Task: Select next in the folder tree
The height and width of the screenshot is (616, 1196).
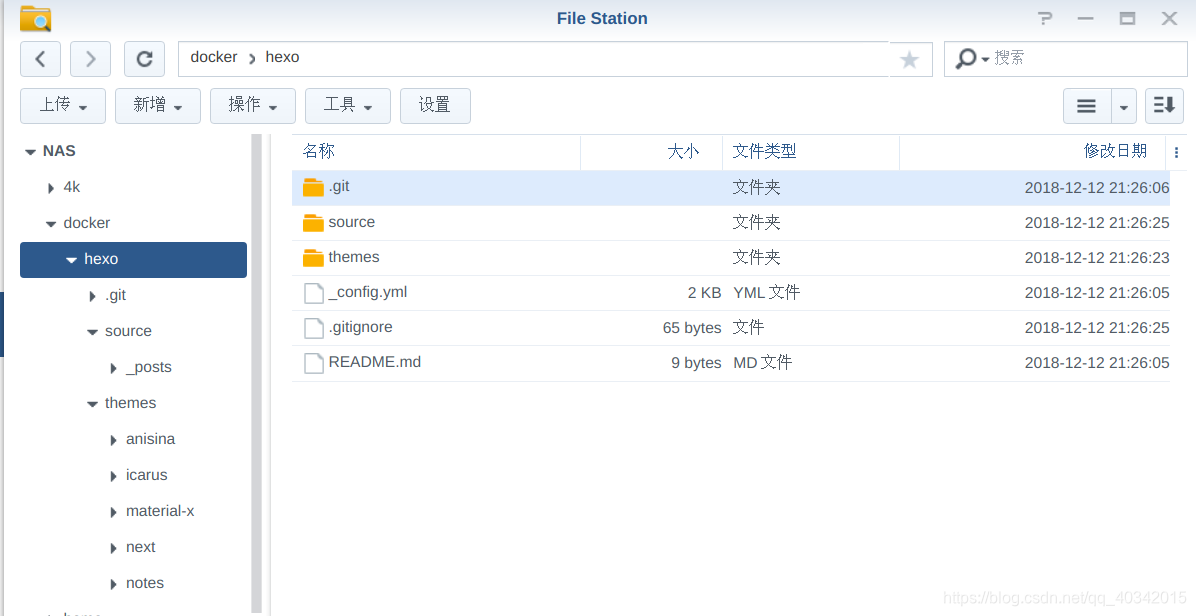Action: click(140, 547)
